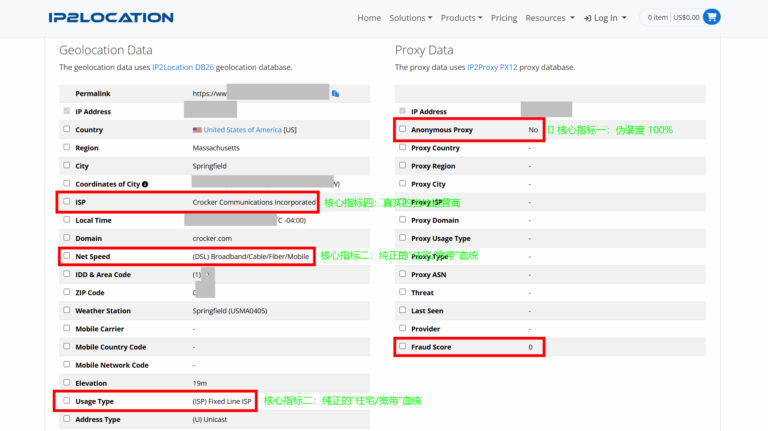Screen dimensions: 768x431
Task: Tick the Local Time checkbox
Action: click(x=67, y=219)
